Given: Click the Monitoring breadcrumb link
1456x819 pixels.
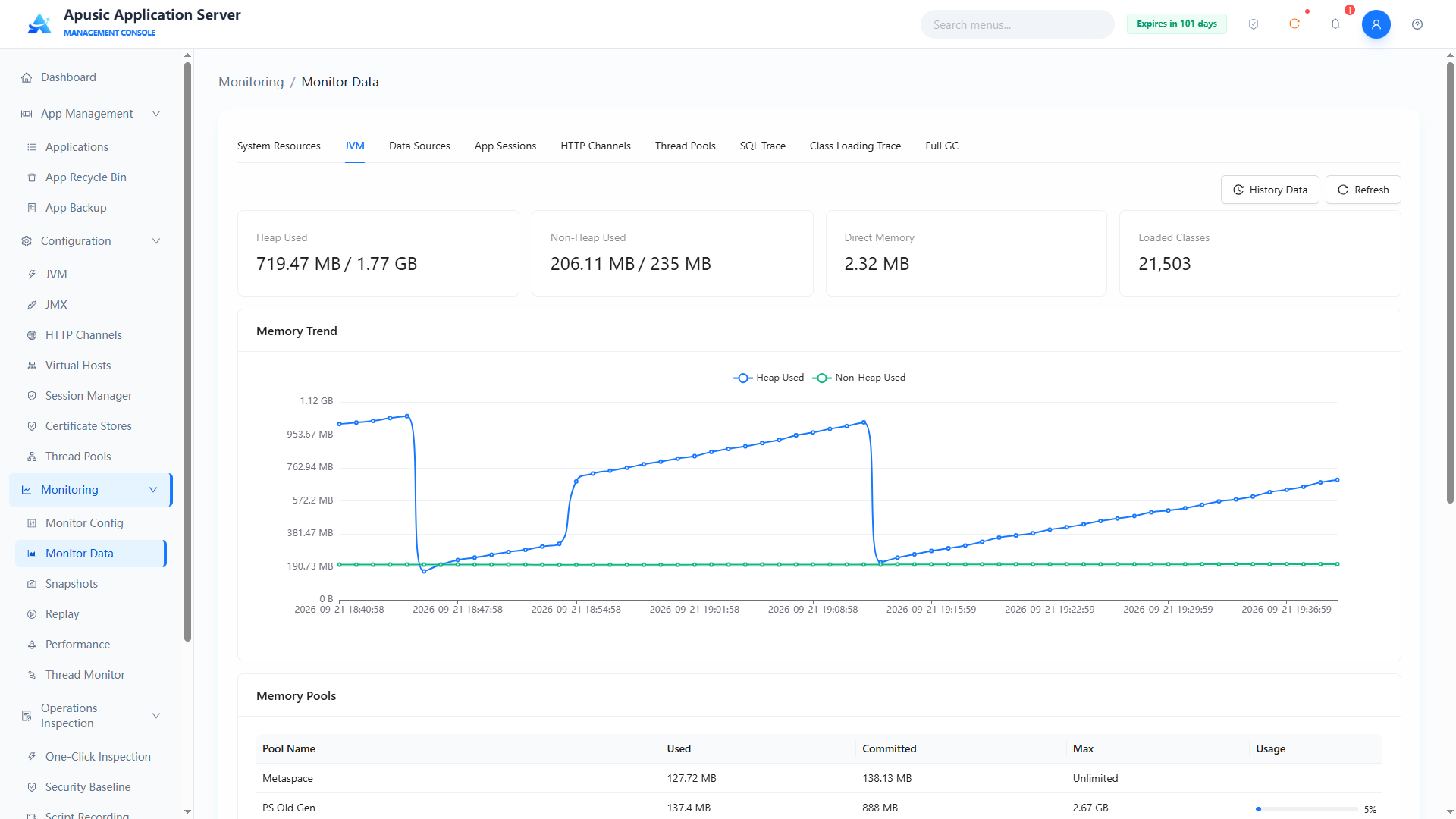Looking at the screenshot, I should (x=251, y=82).
